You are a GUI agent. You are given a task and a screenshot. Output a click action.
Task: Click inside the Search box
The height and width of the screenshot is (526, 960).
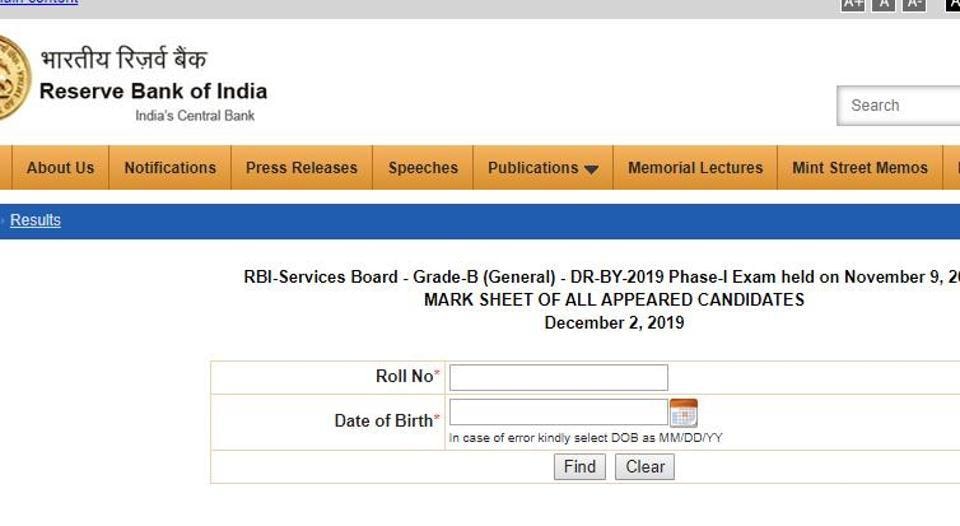coord(899,105)
